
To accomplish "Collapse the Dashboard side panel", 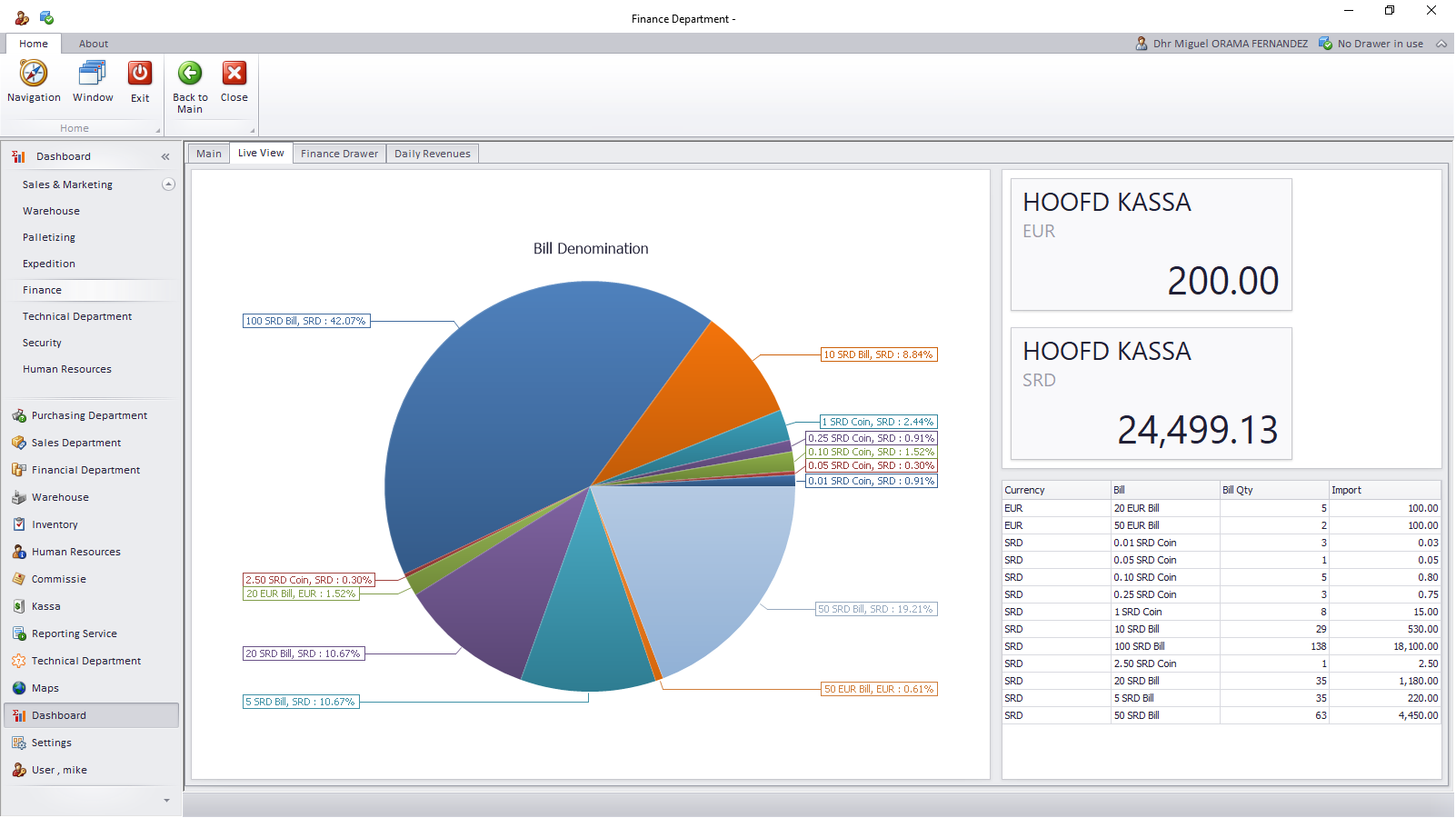I will pyautogui.click(x=165, y=156).
